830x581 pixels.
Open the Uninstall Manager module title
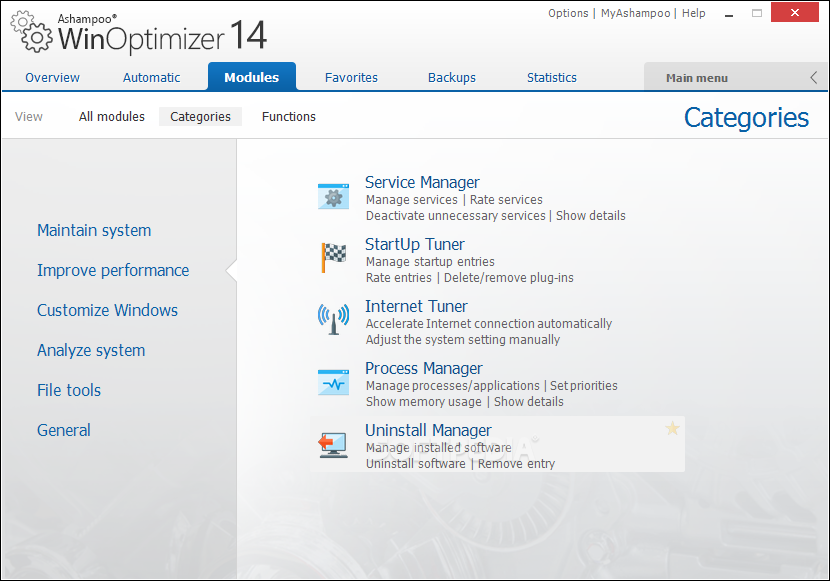(428, 430)
